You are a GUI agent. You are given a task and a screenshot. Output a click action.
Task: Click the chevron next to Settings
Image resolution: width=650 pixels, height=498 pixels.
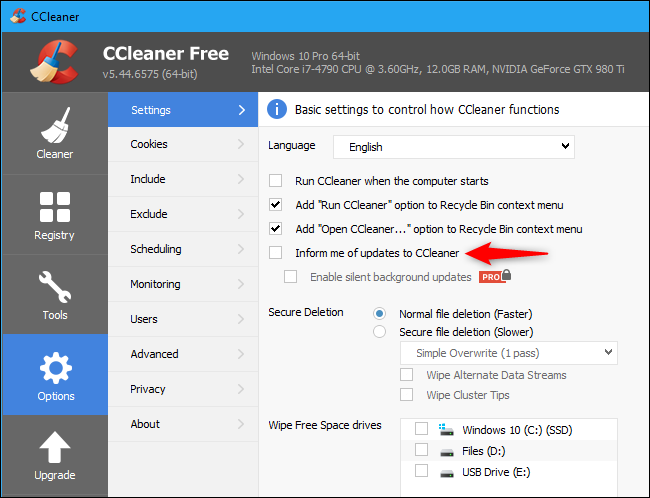tap(242, 110)
